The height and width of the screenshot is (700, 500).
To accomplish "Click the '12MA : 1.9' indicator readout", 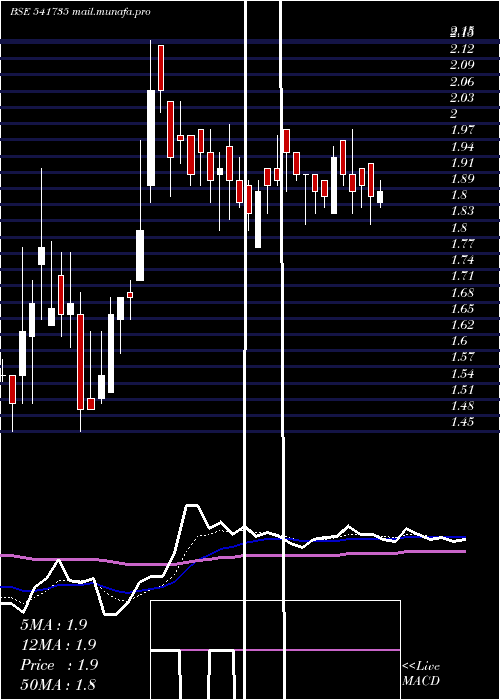I will (58, 645).
